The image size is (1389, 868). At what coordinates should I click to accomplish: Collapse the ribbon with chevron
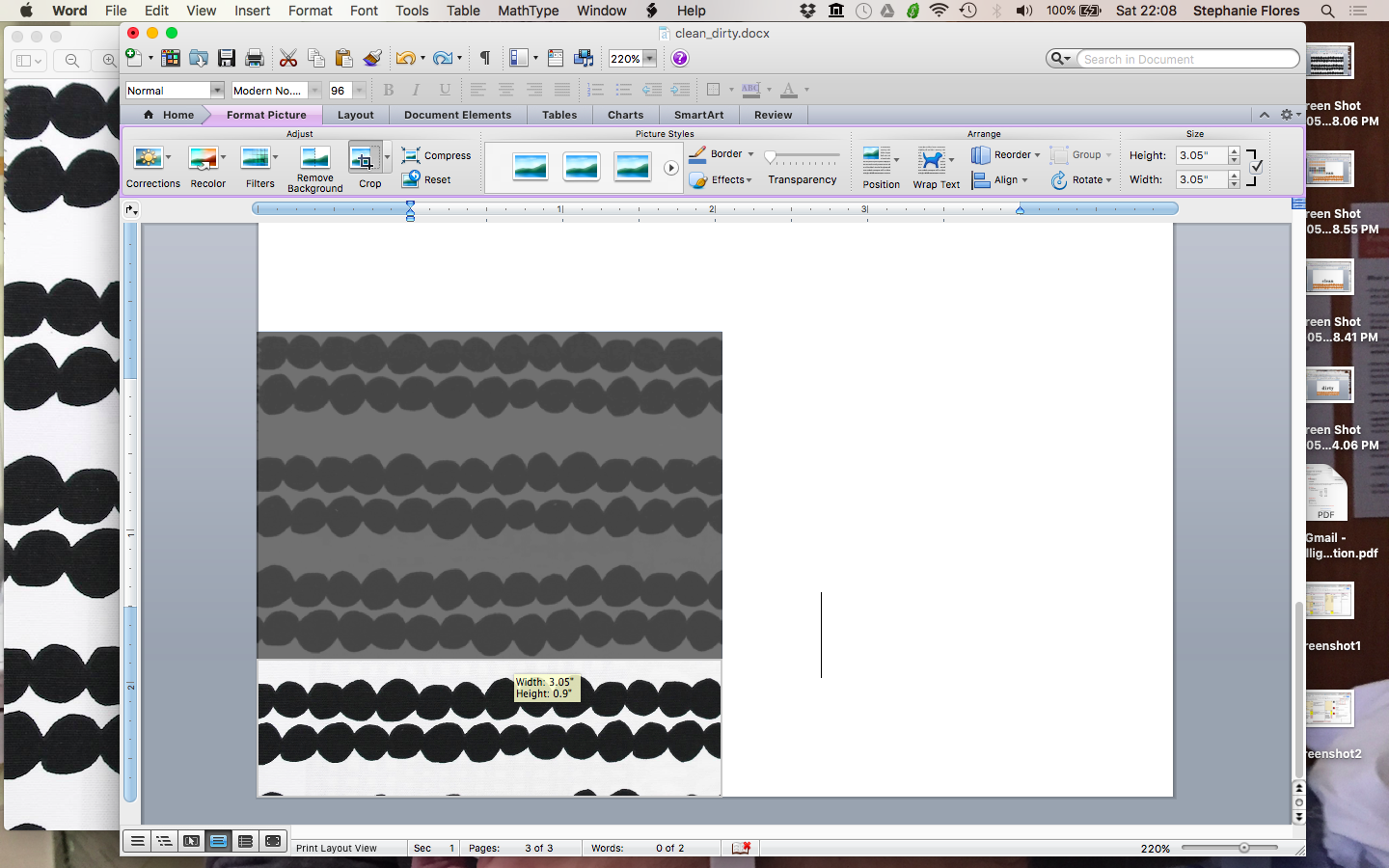click(x=1264, y=115)
